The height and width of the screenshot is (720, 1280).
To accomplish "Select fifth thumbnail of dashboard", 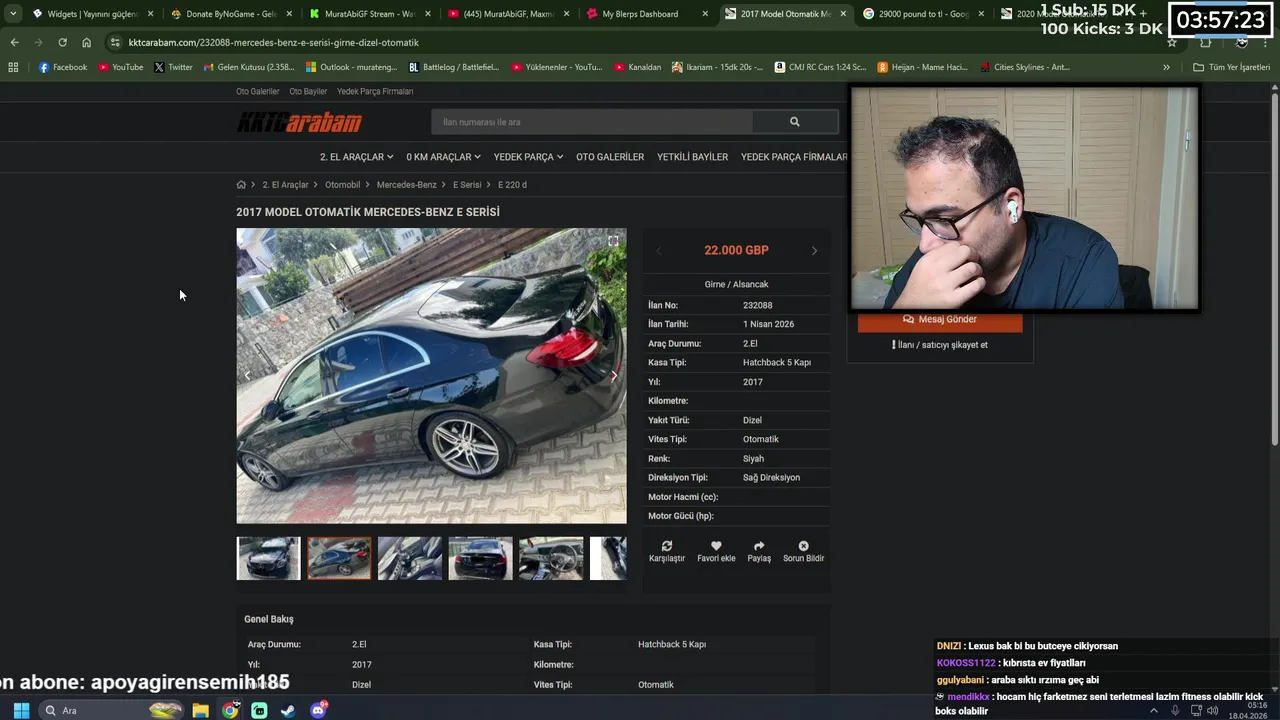I will point(551,559).
